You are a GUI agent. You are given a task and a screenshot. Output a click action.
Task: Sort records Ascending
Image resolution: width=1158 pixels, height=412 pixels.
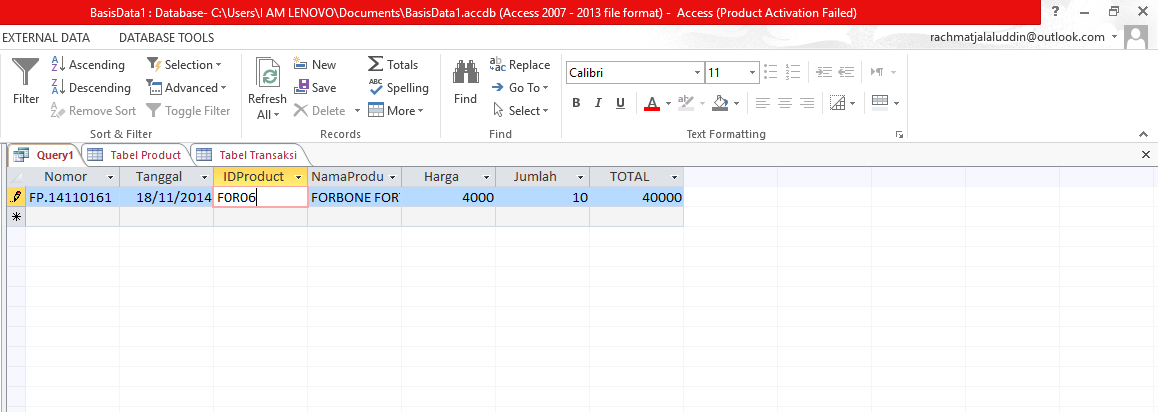(x=88, y=65)
